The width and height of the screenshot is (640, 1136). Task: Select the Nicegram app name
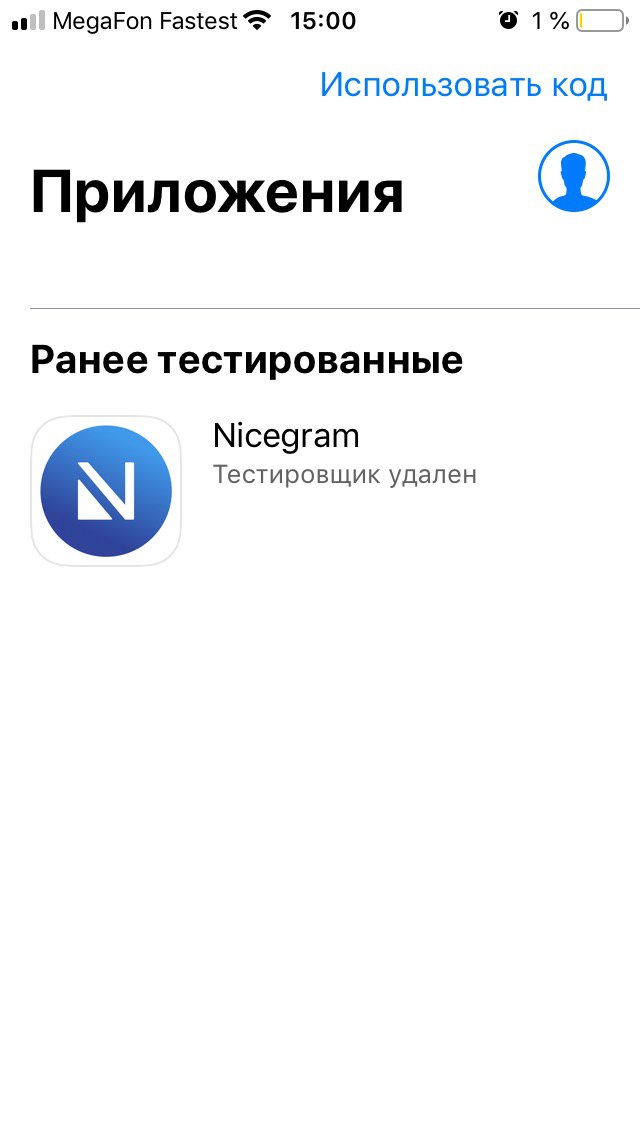[286, 436]
